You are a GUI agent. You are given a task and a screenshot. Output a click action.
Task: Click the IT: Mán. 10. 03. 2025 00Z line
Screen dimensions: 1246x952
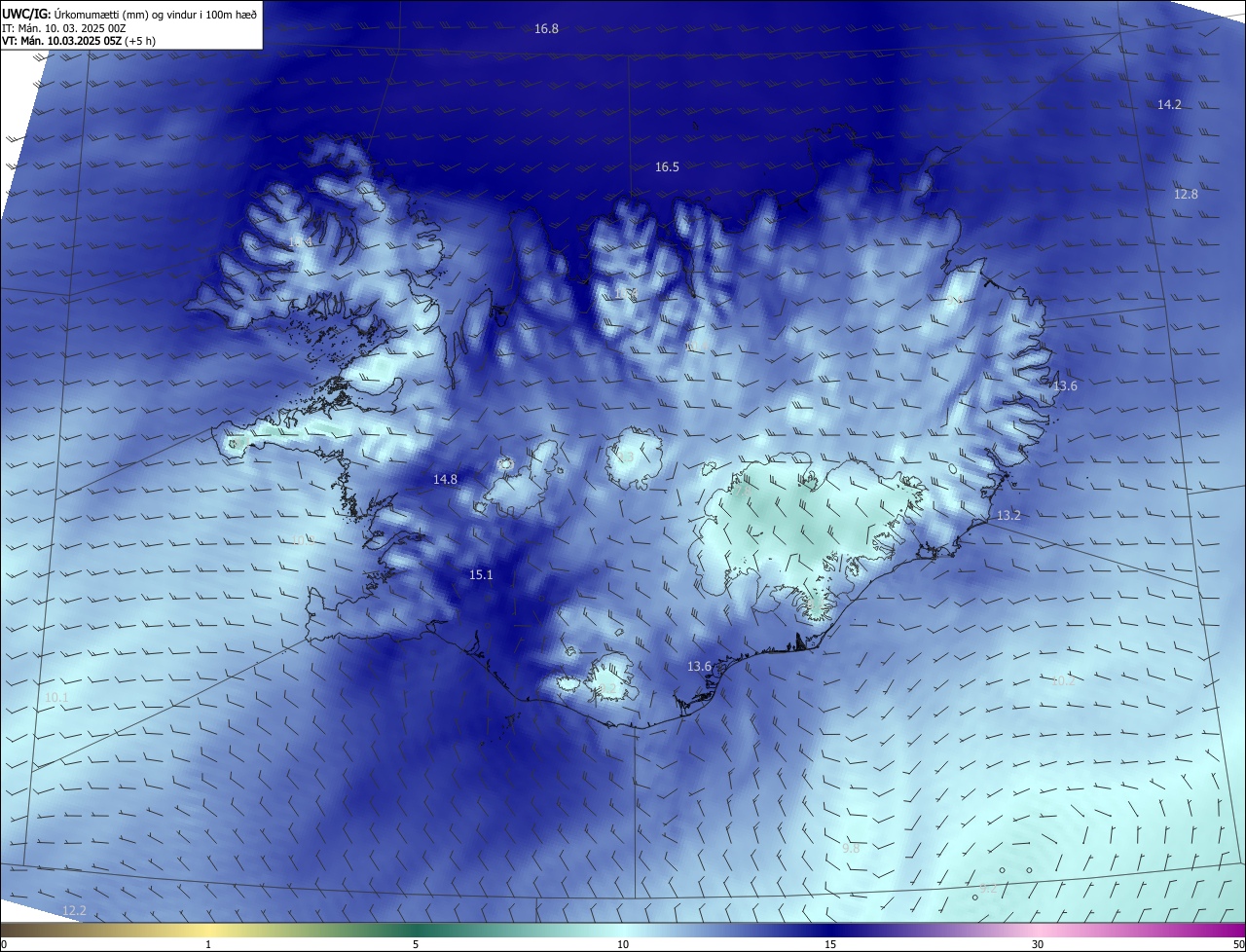pyautogui.click(x=64, y=28)
